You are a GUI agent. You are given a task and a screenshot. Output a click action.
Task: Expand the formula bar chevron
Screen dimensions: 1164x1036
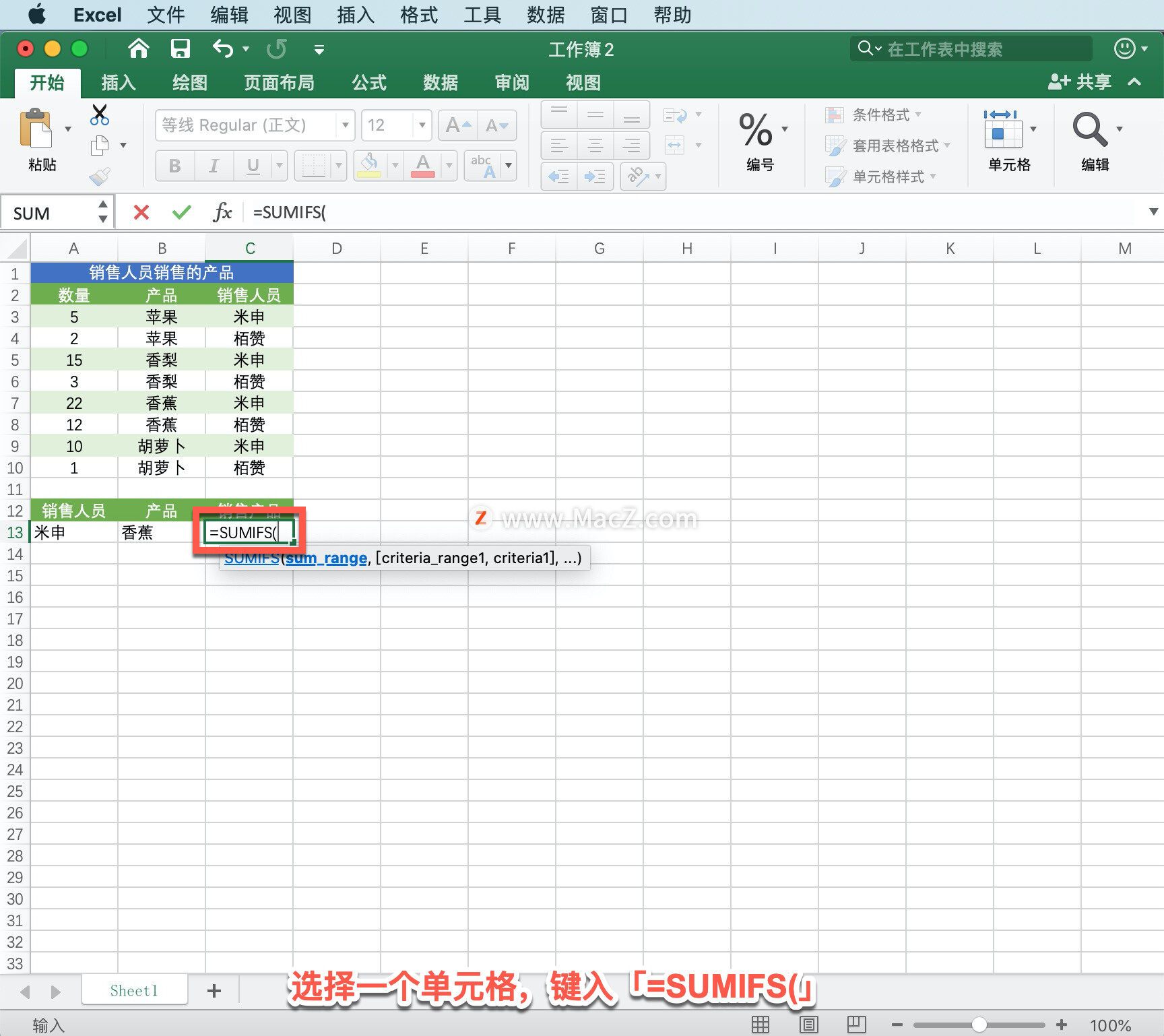coord(1153,212)
